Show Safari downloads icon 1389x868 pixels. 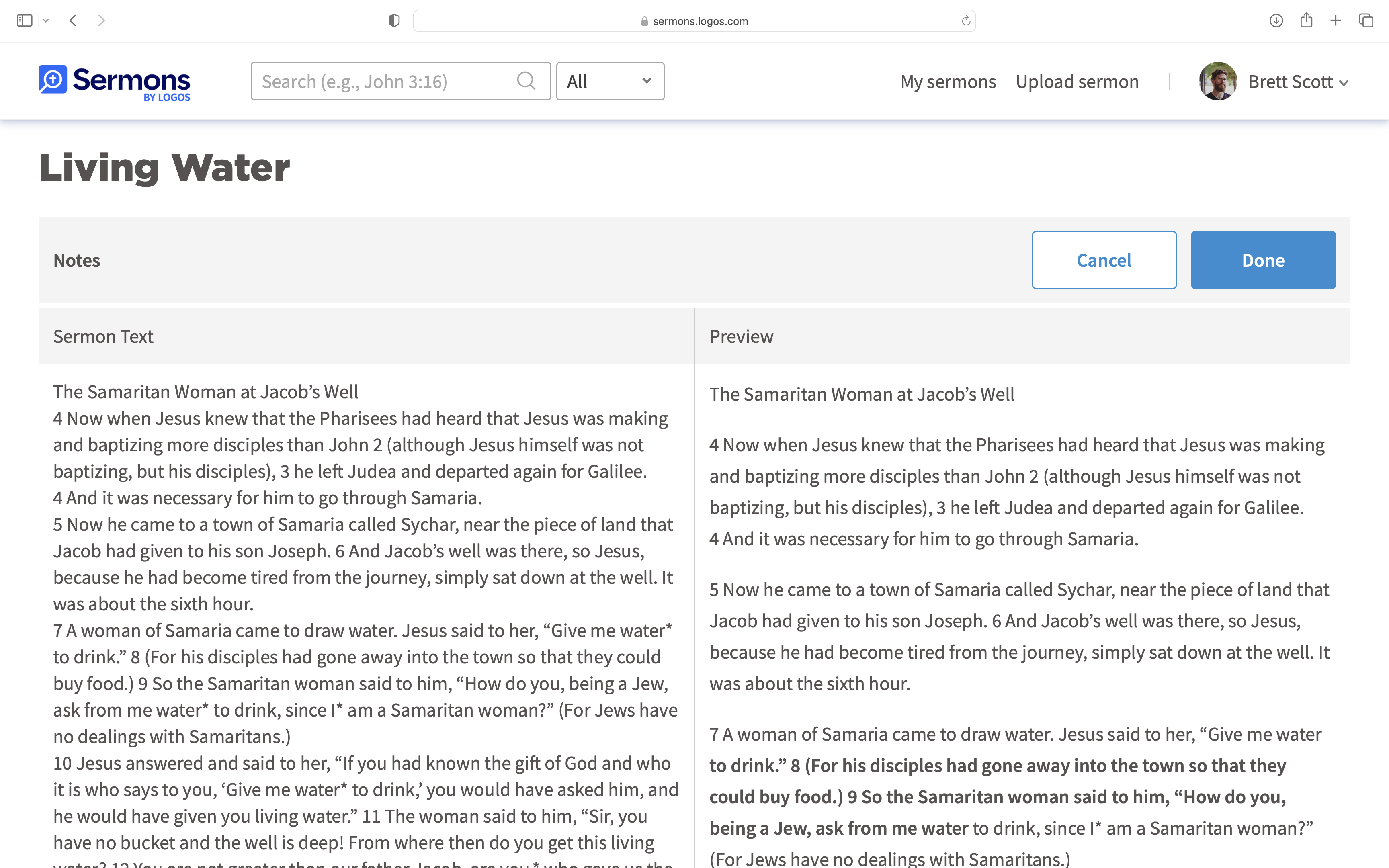pos(1276,20)
